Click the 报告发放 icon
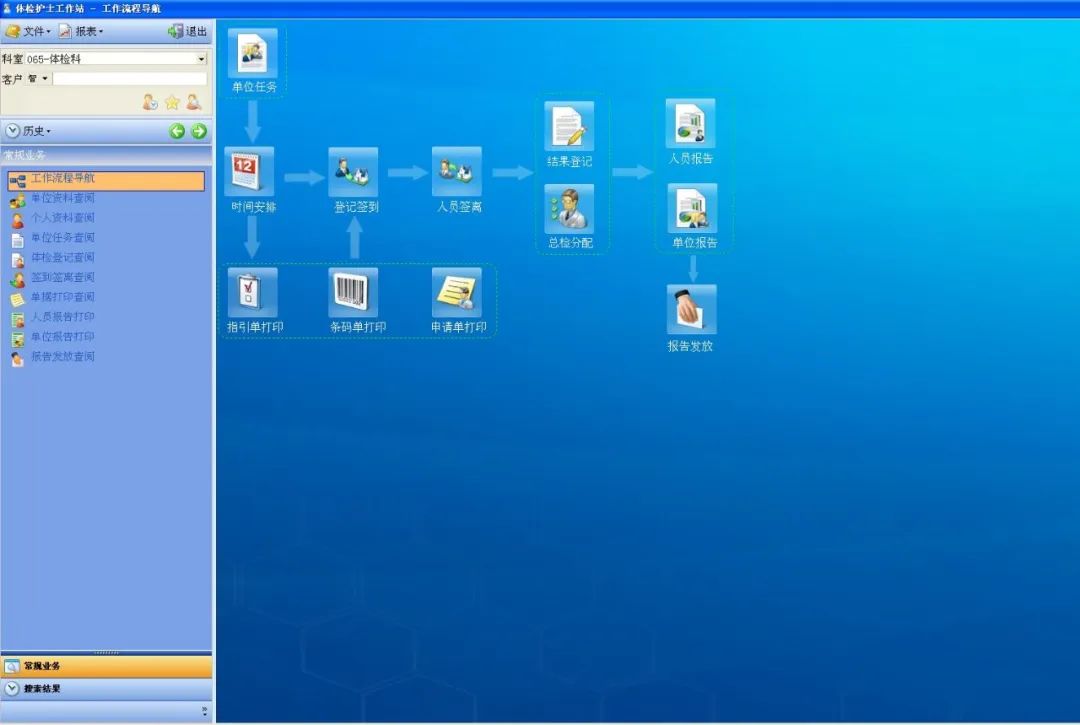Image resolution: width=1080 pixels, height=725 pixels. pos(691,310)
